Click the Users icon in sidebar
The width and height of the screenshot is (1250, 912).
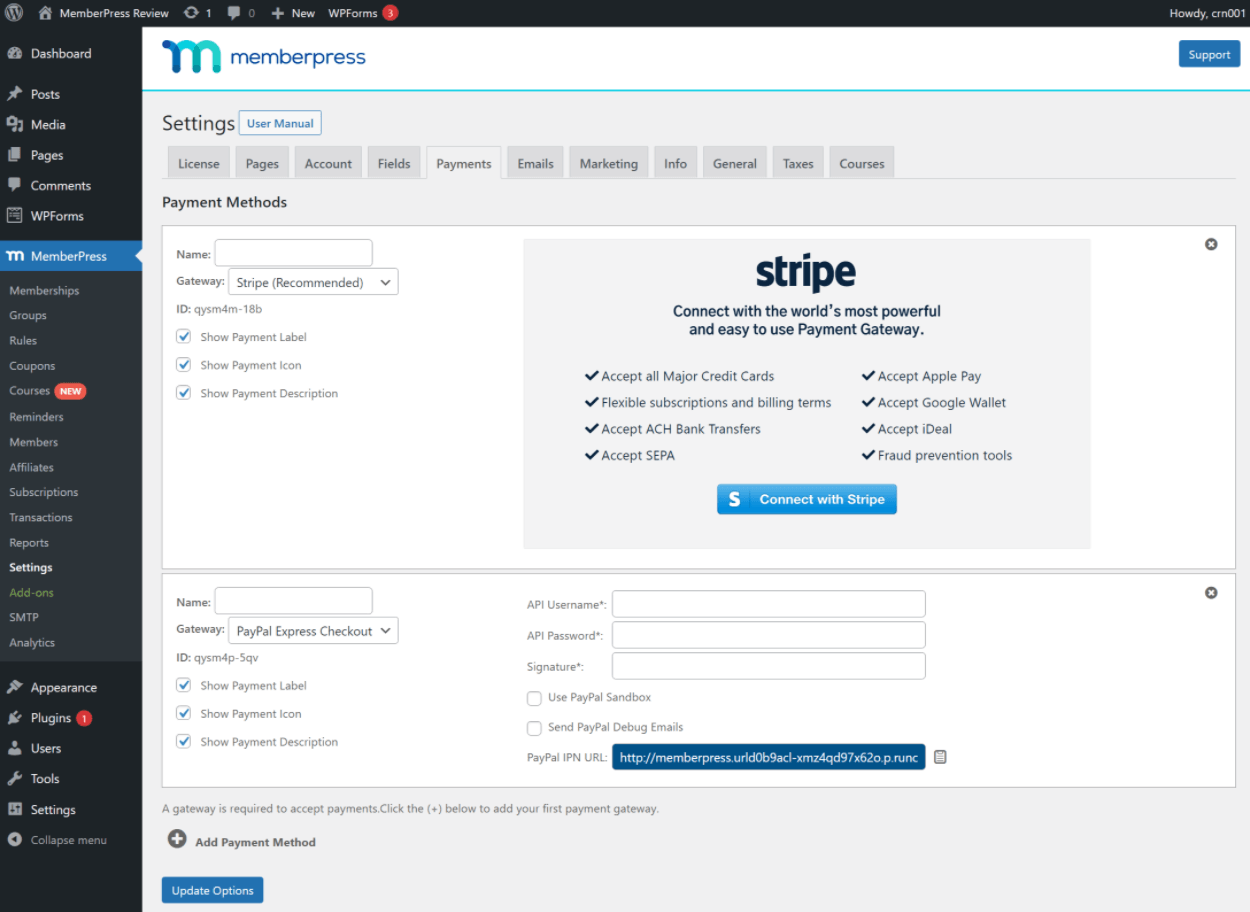click(15, 748)
